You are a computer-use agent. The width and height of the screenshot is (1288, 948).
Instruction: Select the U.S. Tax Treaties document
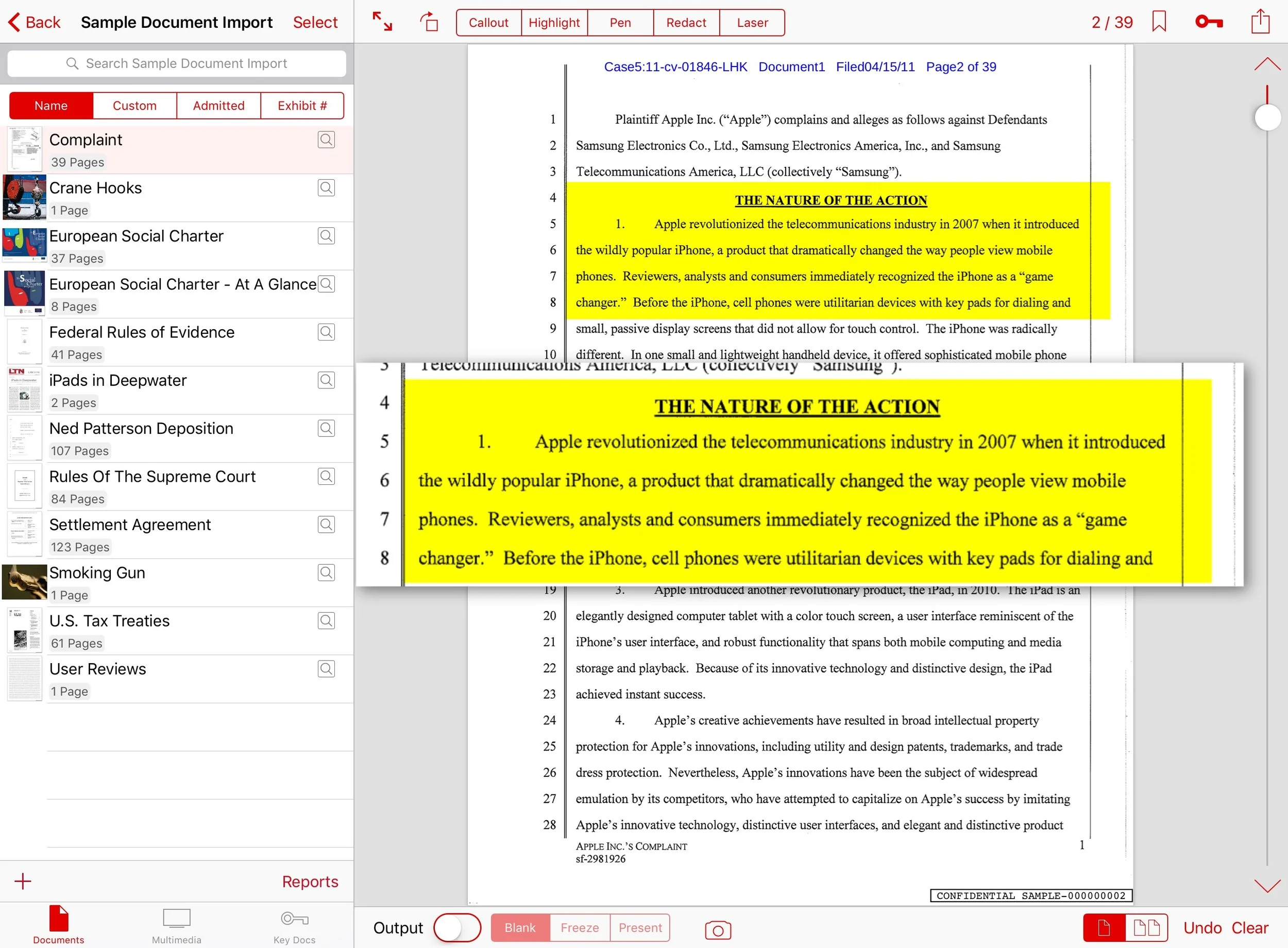(x=177, y=631)
